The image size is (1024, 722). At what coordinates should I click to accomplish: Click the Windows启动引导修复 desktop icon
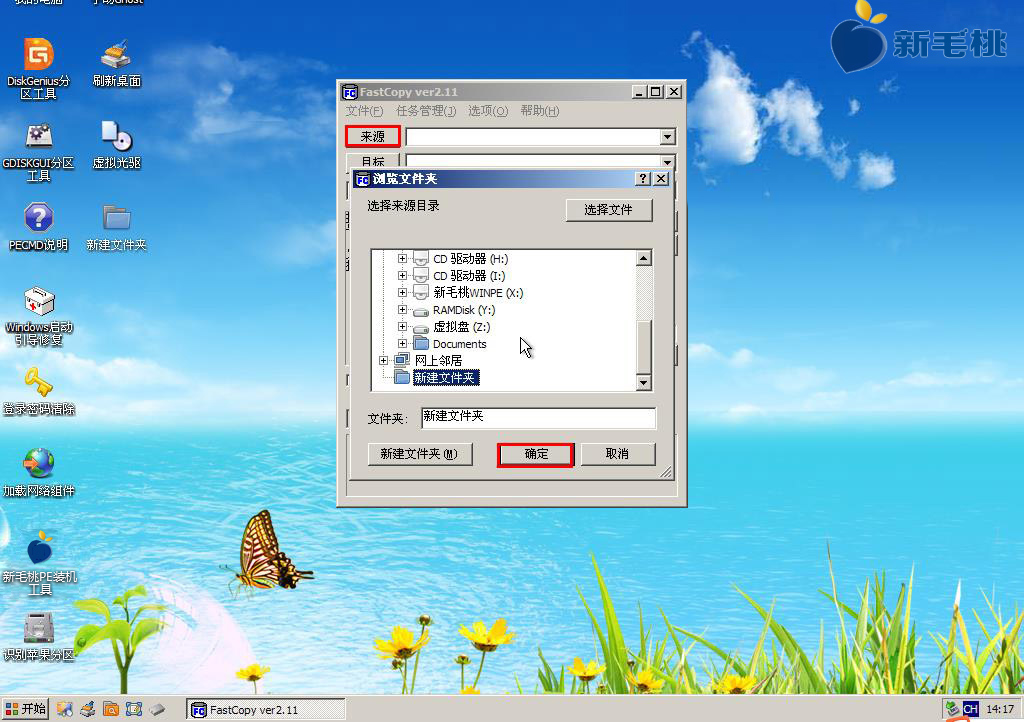coord(39,316)
